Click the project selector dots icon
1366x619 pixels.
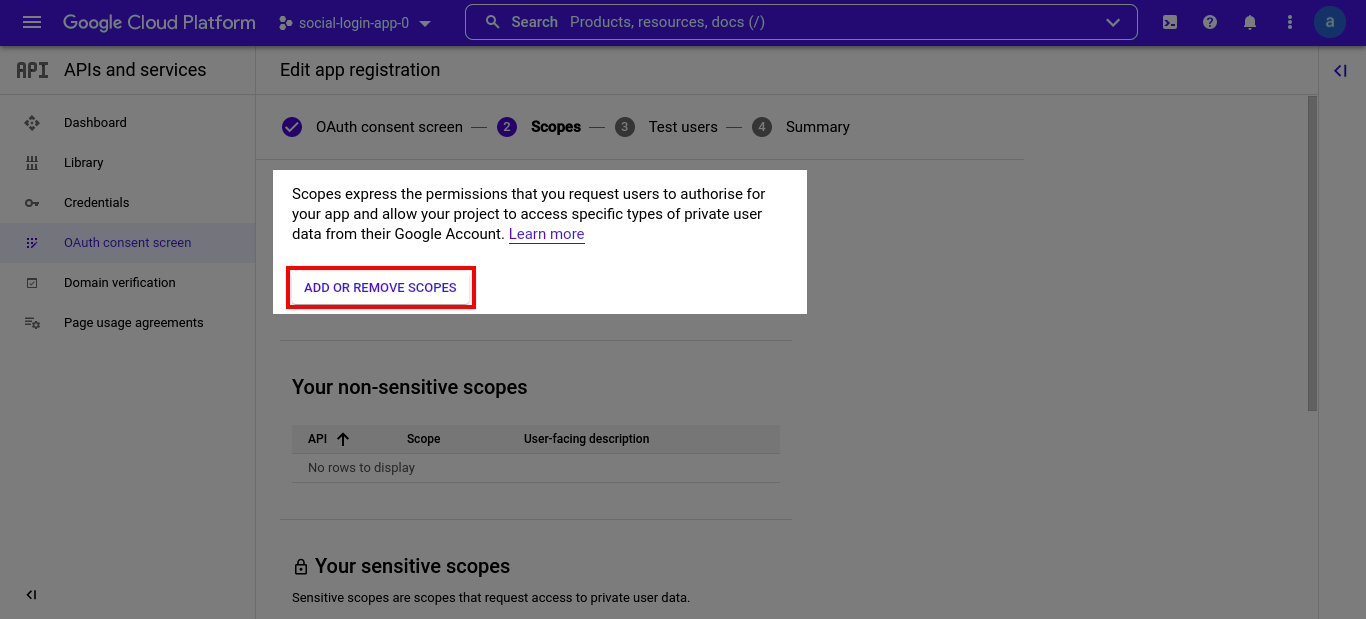(x=285, y=22)
